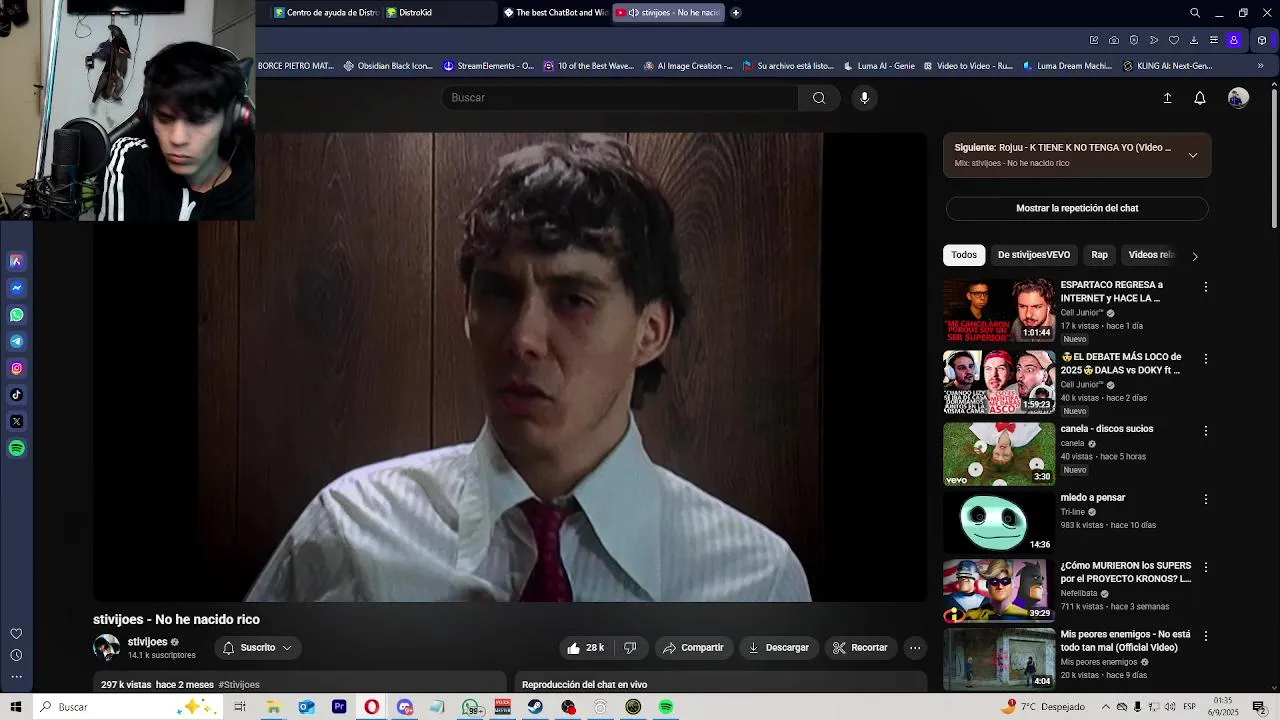Open more actions menu below the video

(x=915, y=648)
